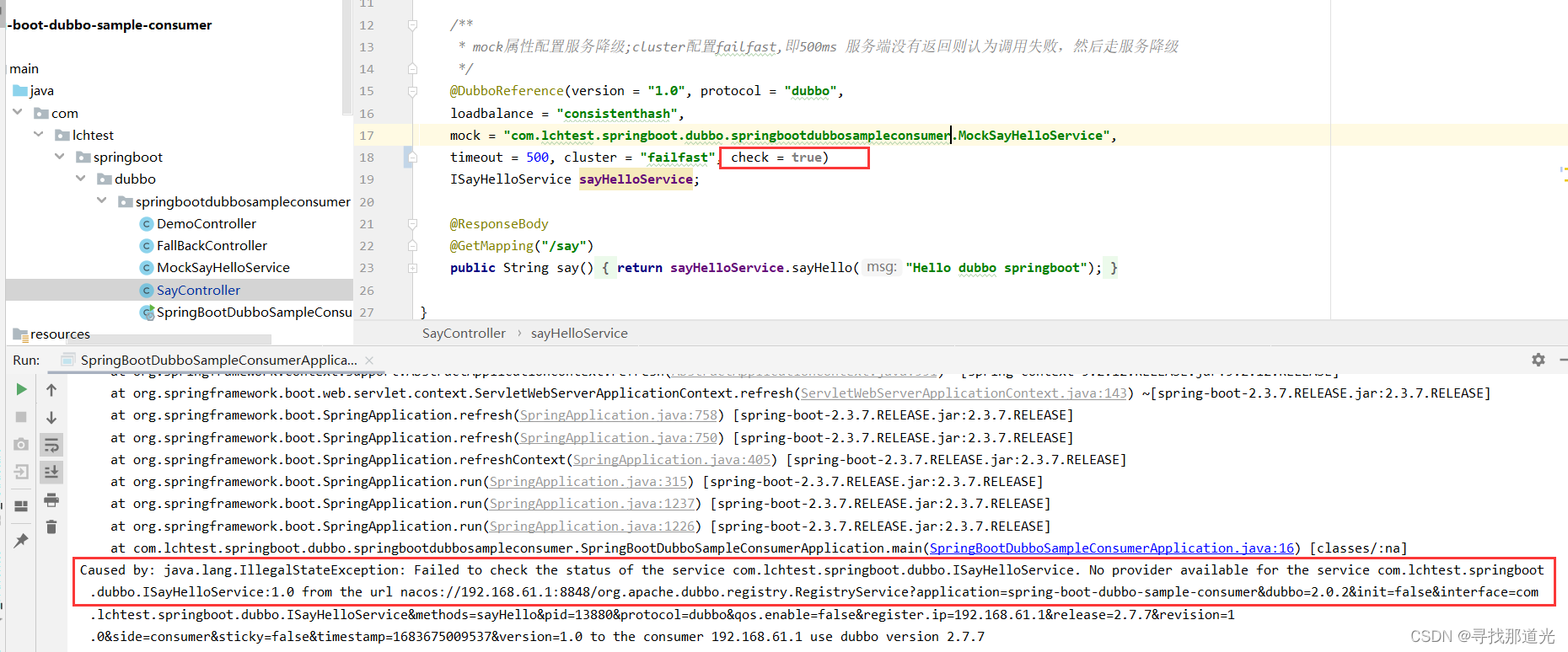
Task: Toggle Scroll to End in console
Action: click(x=51, y=472)
